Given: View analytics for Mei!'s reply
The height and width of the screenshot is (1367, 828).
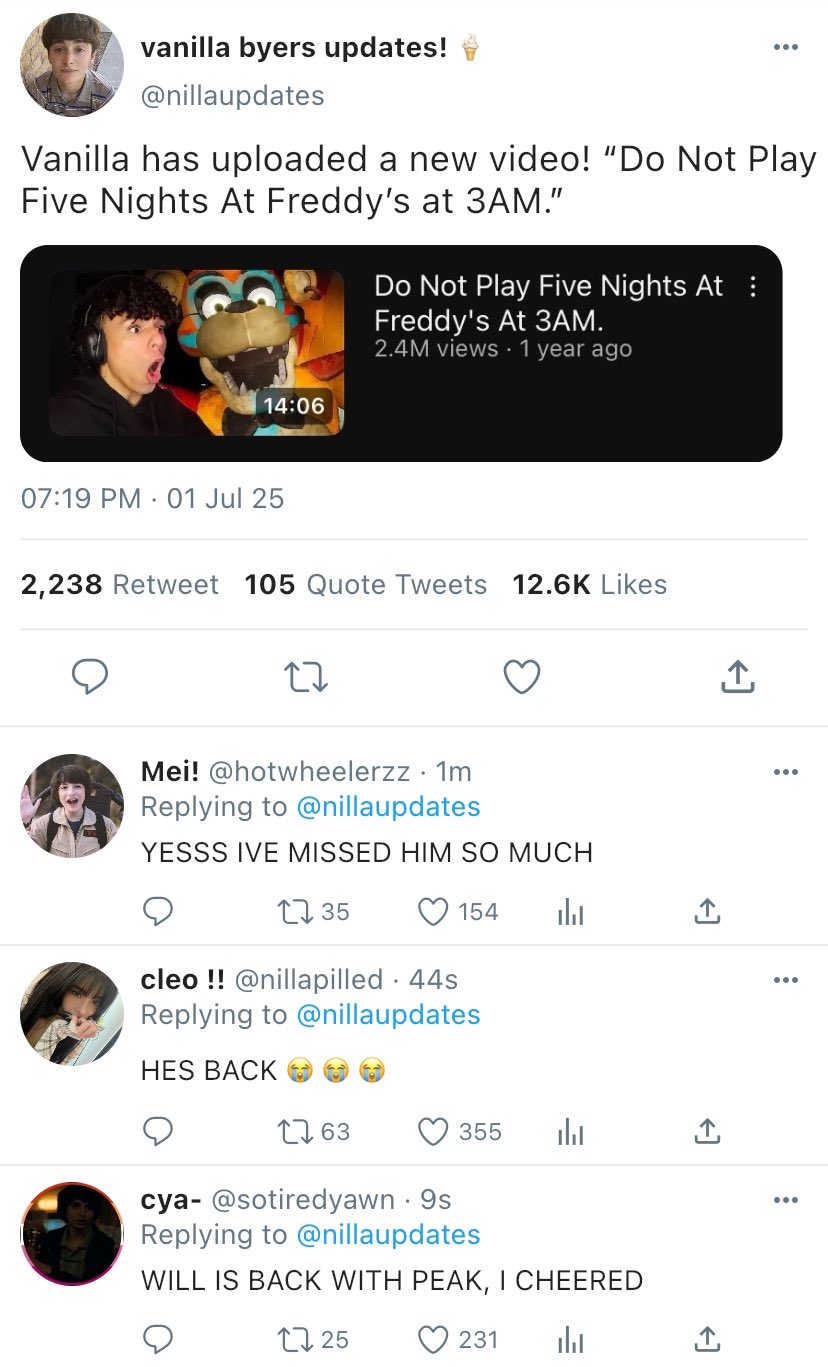Looking at the screenshot, I should (x=569, y=912).
